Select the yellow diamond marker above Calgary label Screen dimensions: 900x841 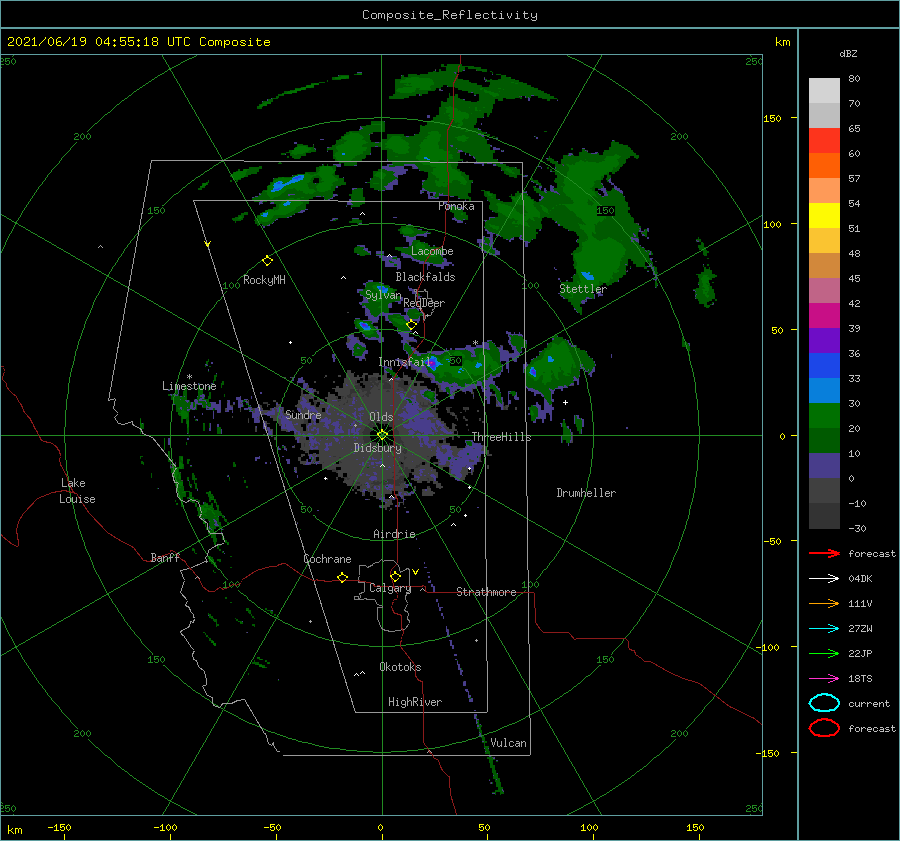pos(395,576)
